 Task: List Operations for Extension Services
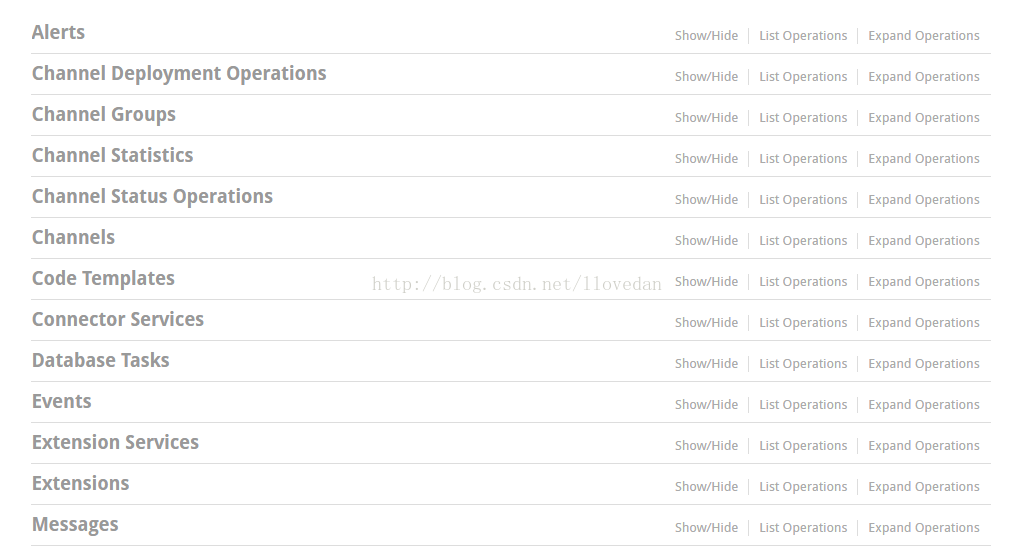pyautogui.click(x=803, y=446)
